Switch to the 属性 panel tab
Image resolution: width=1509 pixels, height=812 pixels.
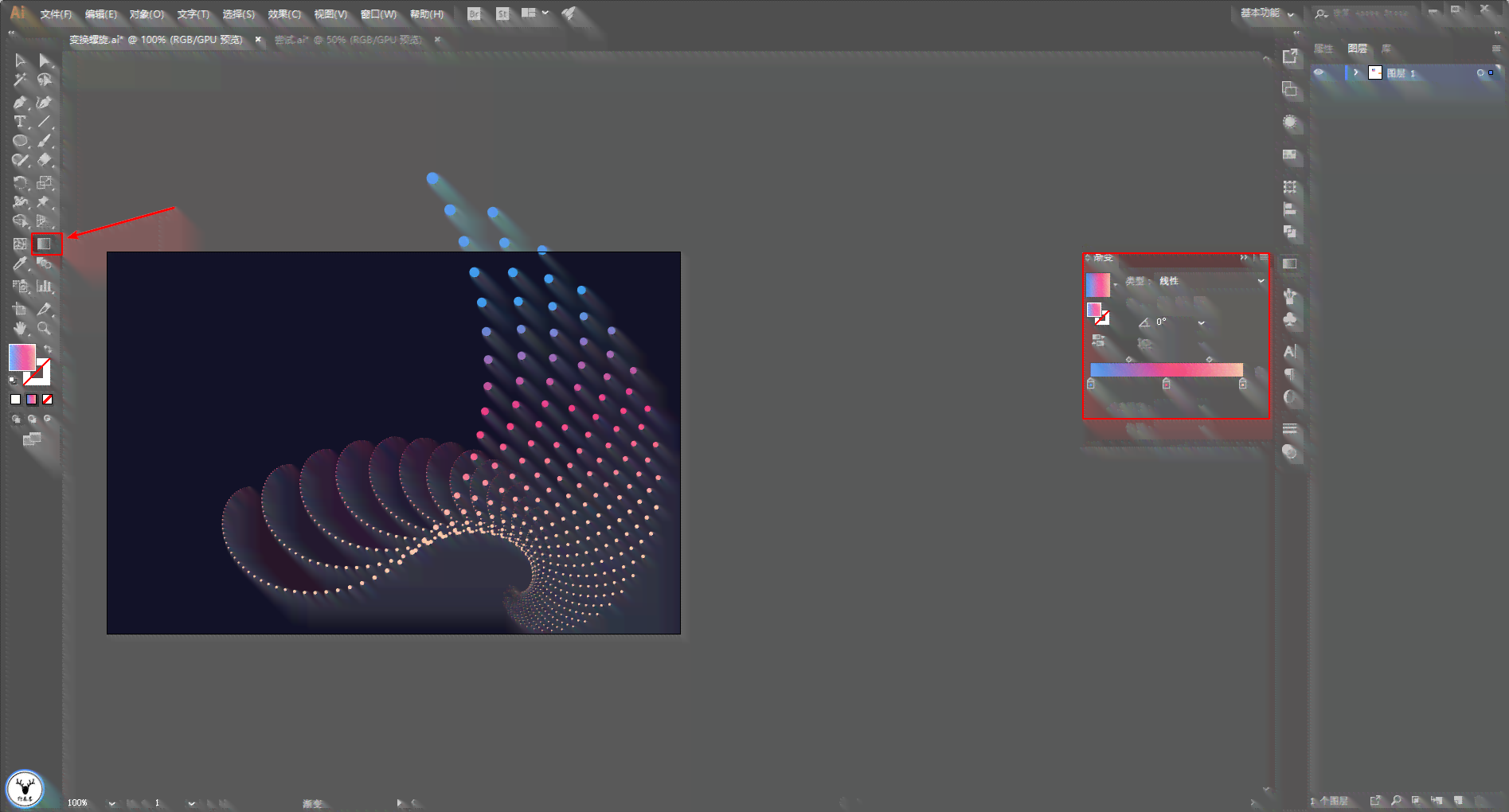point(1323,49)
